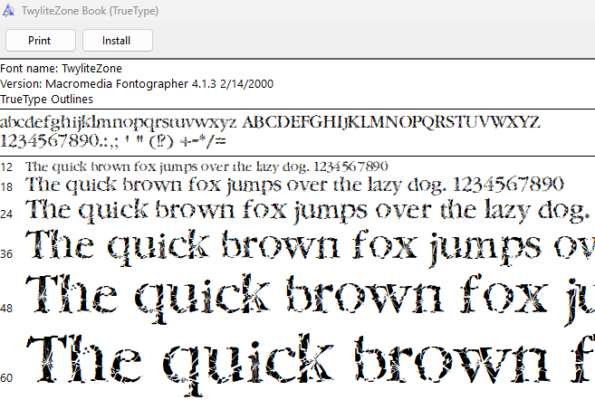595x400 pixels.
Task: Click the uppercase ABCDEFGHIJKLMNOPQRSTUVWXYZ sample
Action: pyautogui.click(x=391, y=122)
